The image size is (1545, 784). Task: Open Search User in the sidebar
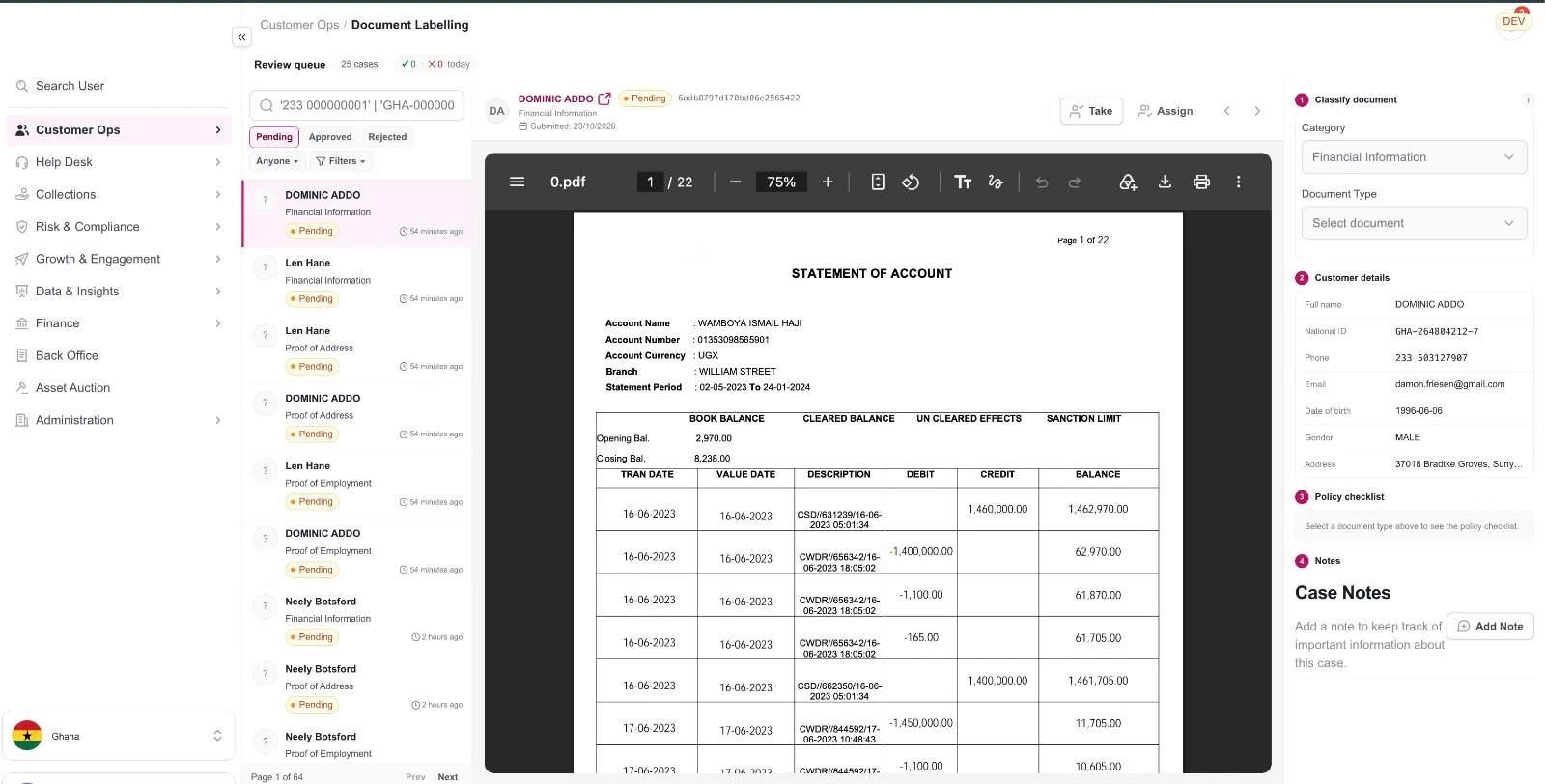pos(119,86)
